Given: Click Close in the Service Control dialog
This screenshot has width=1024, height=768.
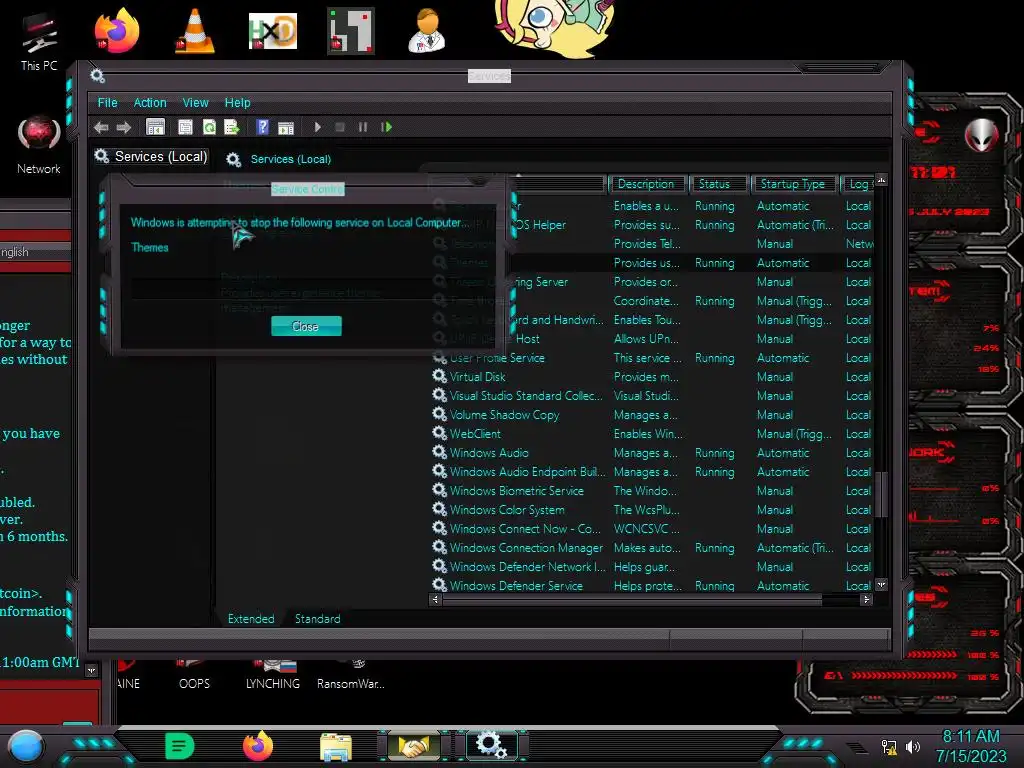Looking at the screenshot, I should 306,327.
